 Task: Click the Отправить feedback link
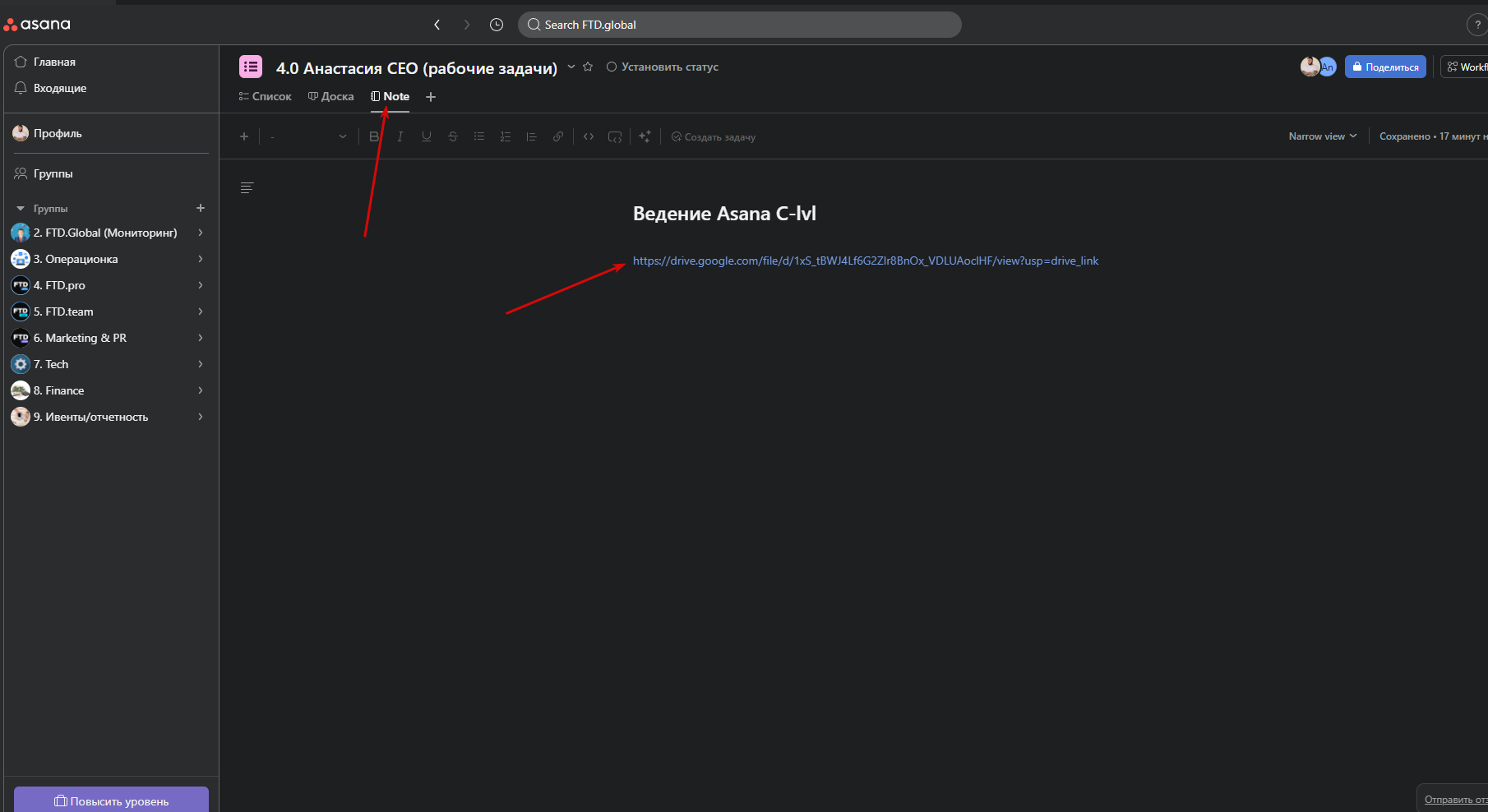1455,800
